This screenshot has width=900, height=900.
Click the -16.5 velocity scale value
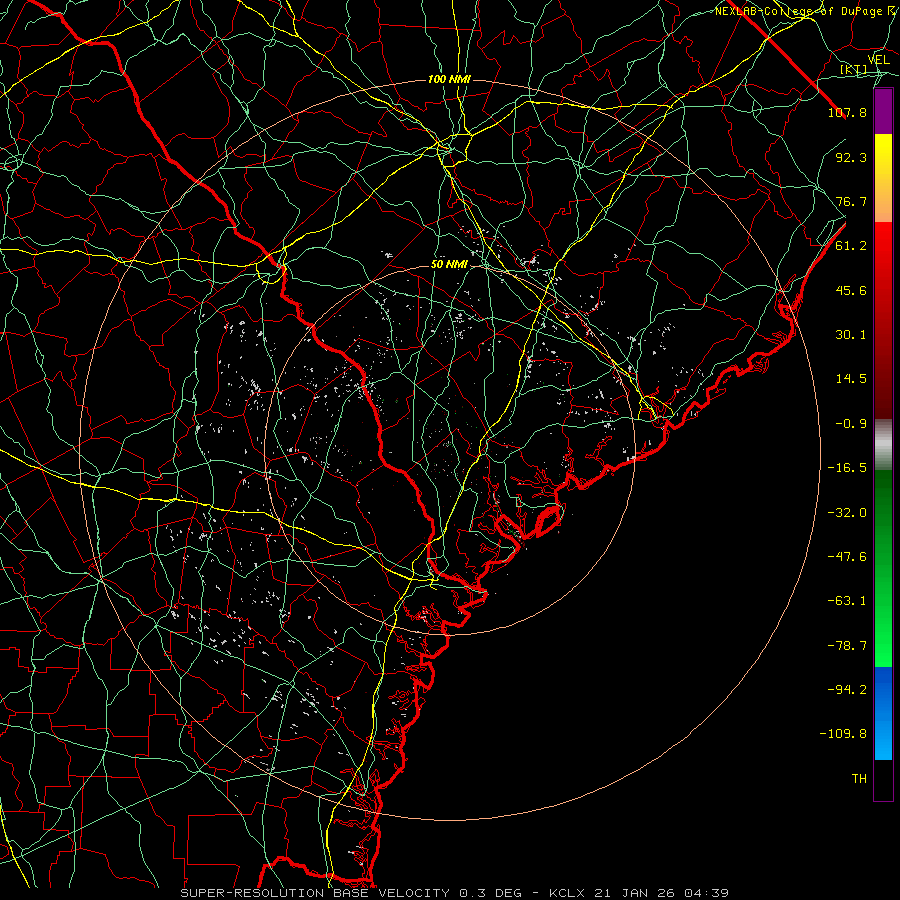coord(847,468)
